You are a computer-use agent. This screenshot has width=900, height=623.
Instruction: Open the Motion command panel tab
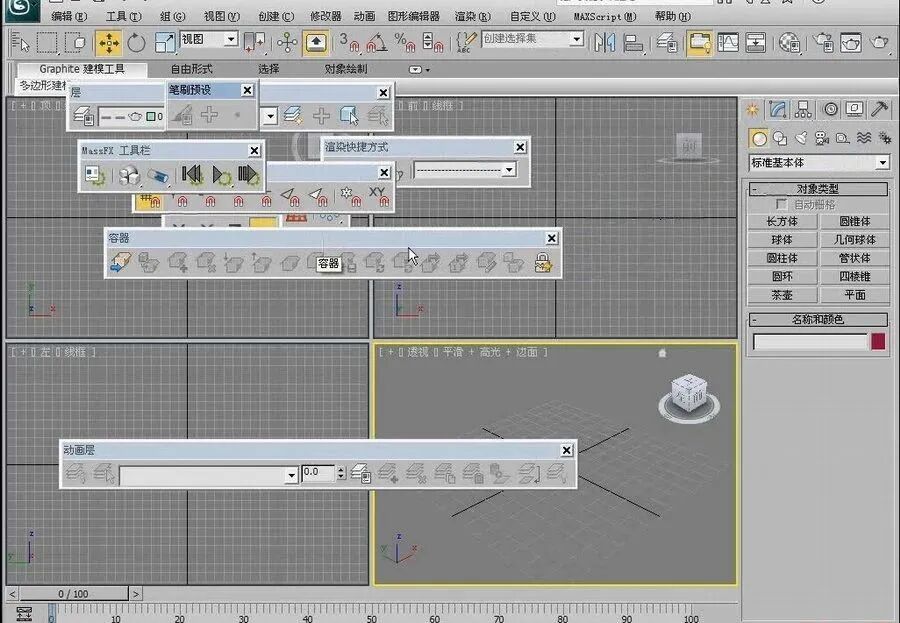[830, 109]
